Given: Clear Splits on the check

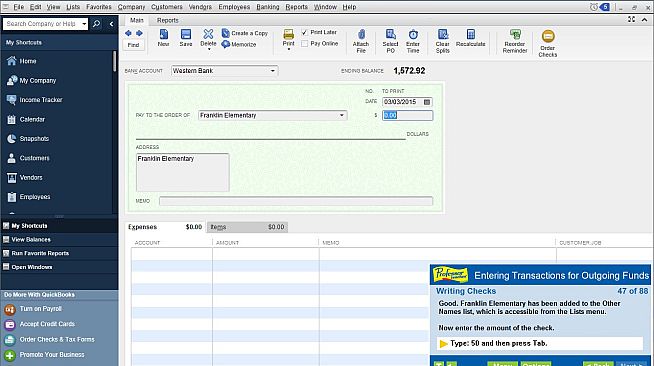Looking at the screenshot, I should (443, 41).
